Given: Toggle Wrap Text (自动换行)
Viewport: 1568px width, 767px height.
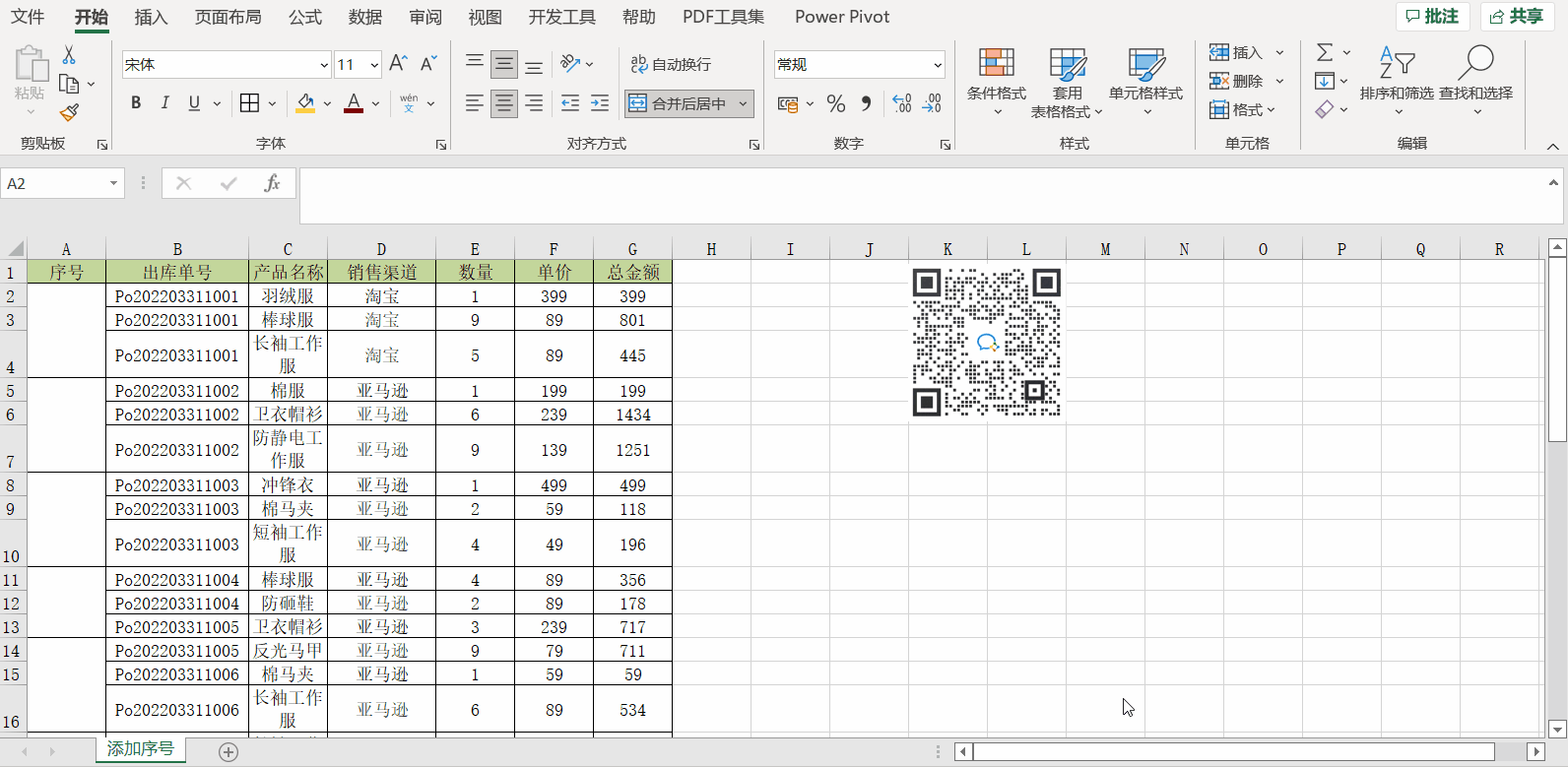Looking at the screenshot, I should [x=672, y=64].
